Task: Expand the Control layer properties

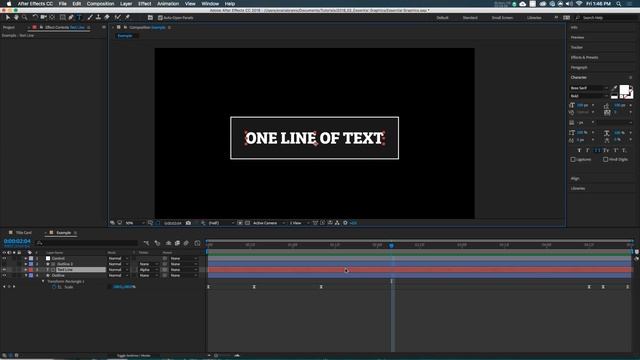Action: click(x=26, y=258)
